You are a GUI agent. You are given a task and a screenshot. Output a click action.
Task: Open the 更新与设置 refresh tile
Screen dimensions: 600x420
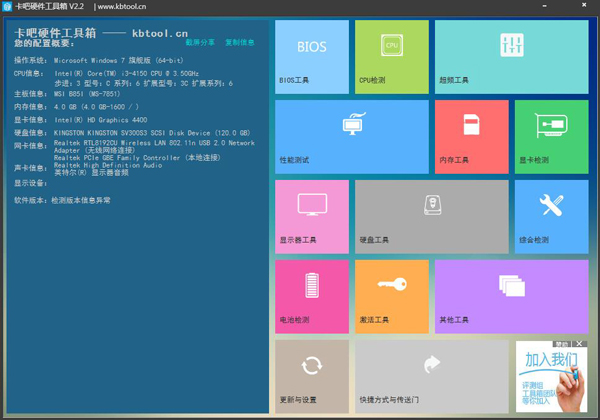tap(312, 377)
